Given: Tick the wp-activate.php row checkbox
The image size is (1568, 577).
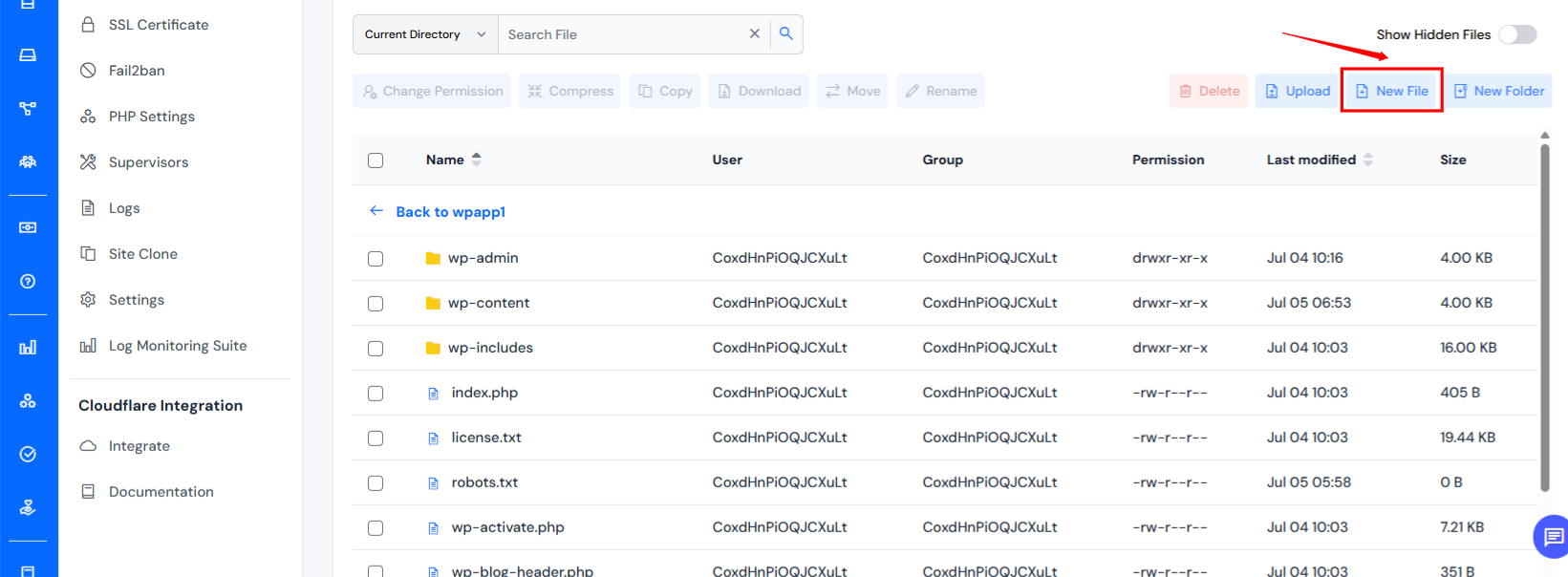Looking at the screenshot, I should (x=376, y=528).
